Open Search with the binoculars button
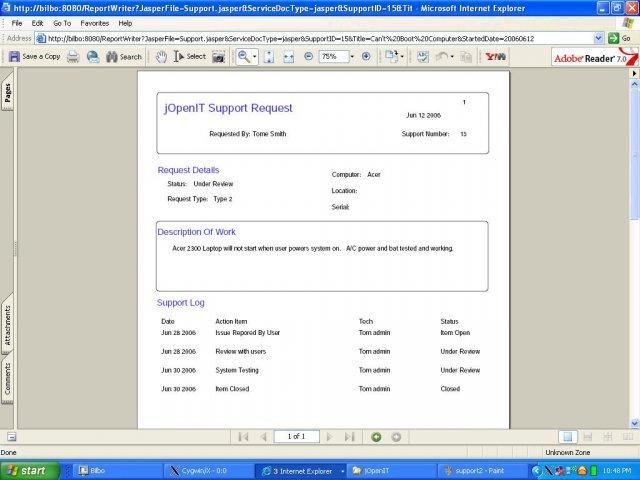This screenshot has width=640, height=480. (x=124, y=57)
